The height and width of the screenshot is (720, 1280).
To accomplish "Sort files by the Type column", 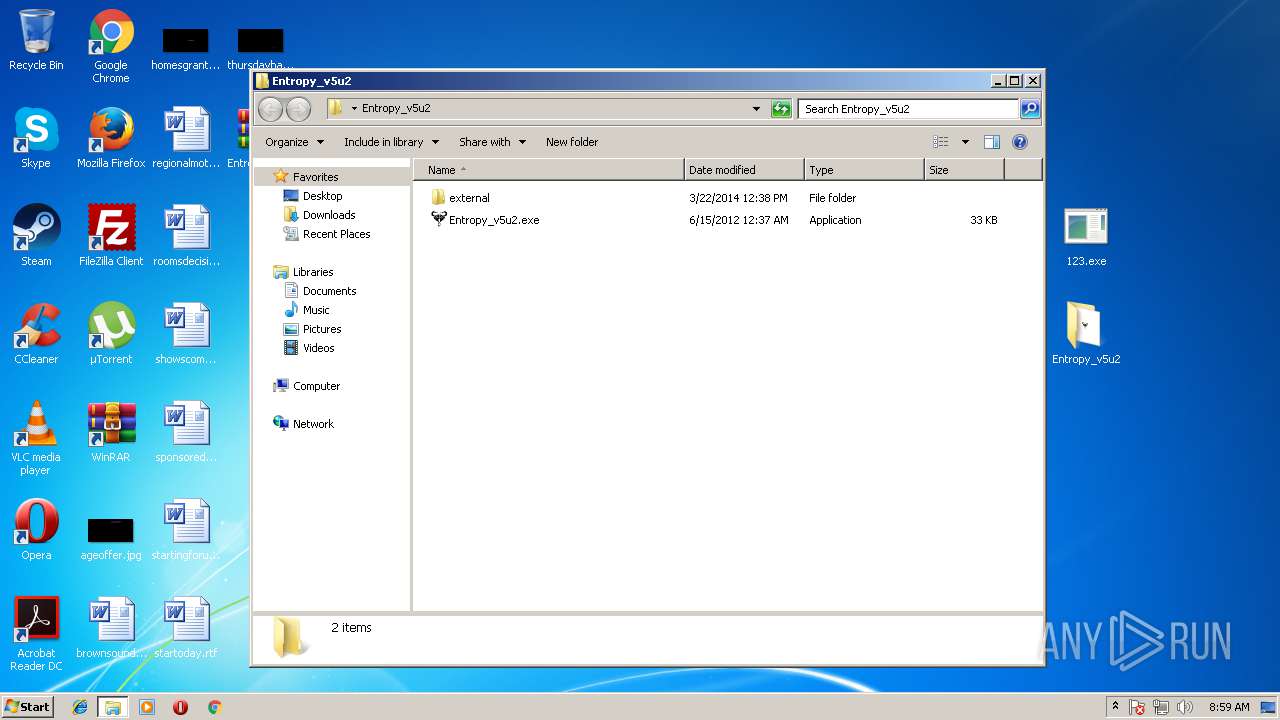I will click(864, 170).
